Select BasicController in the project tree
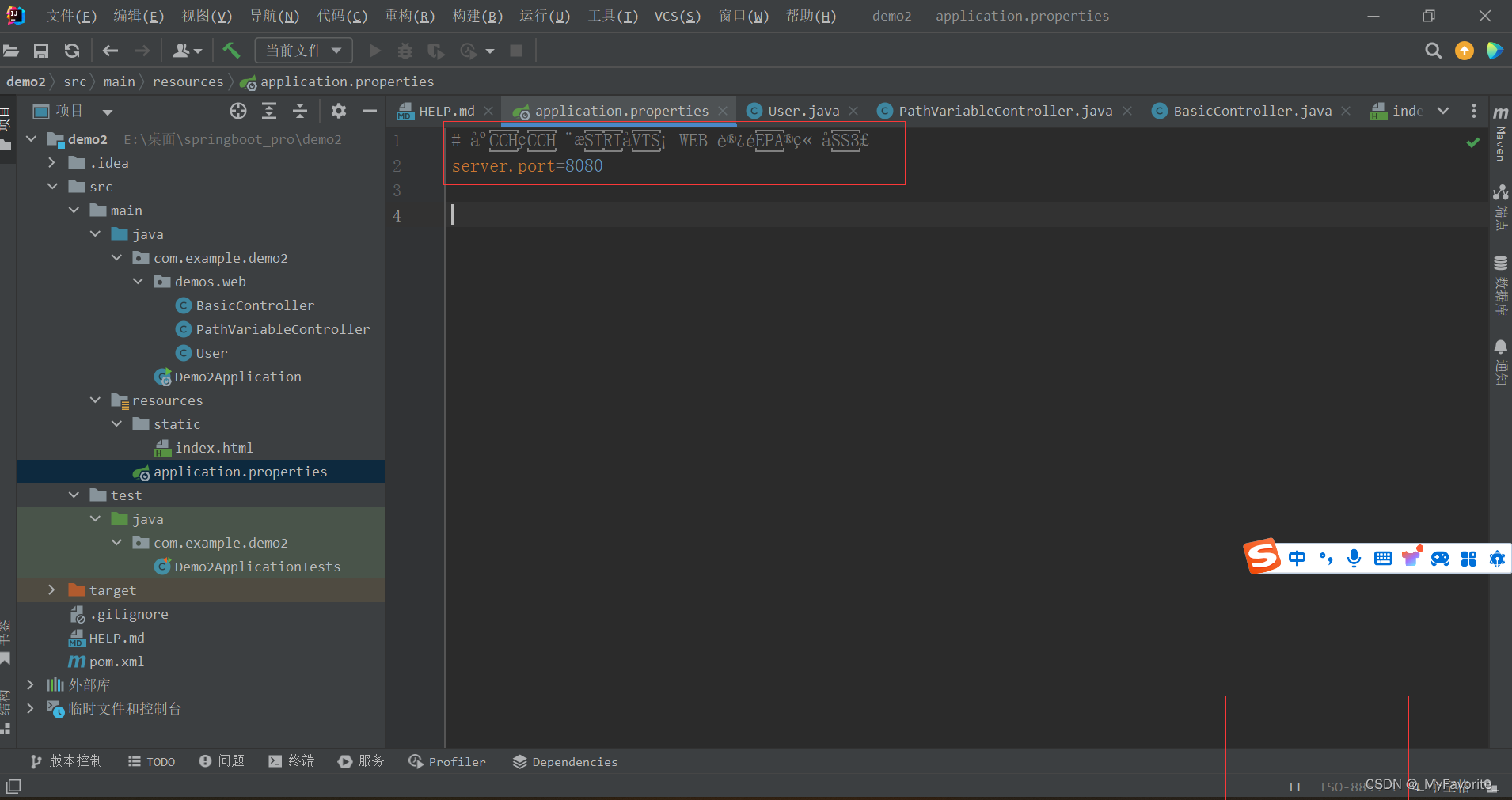Screen dimensions: 1512x800 255,305
